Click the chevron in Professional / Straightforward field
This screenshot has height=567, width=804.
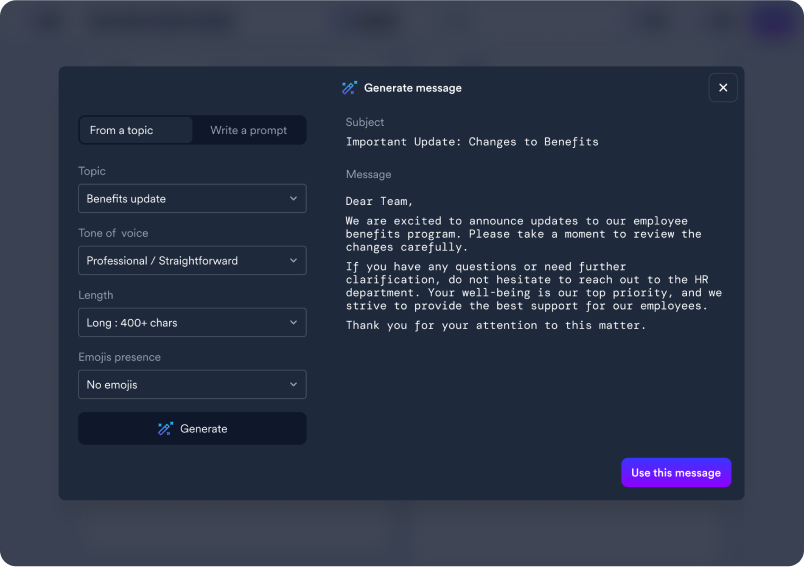coord(294,261)
